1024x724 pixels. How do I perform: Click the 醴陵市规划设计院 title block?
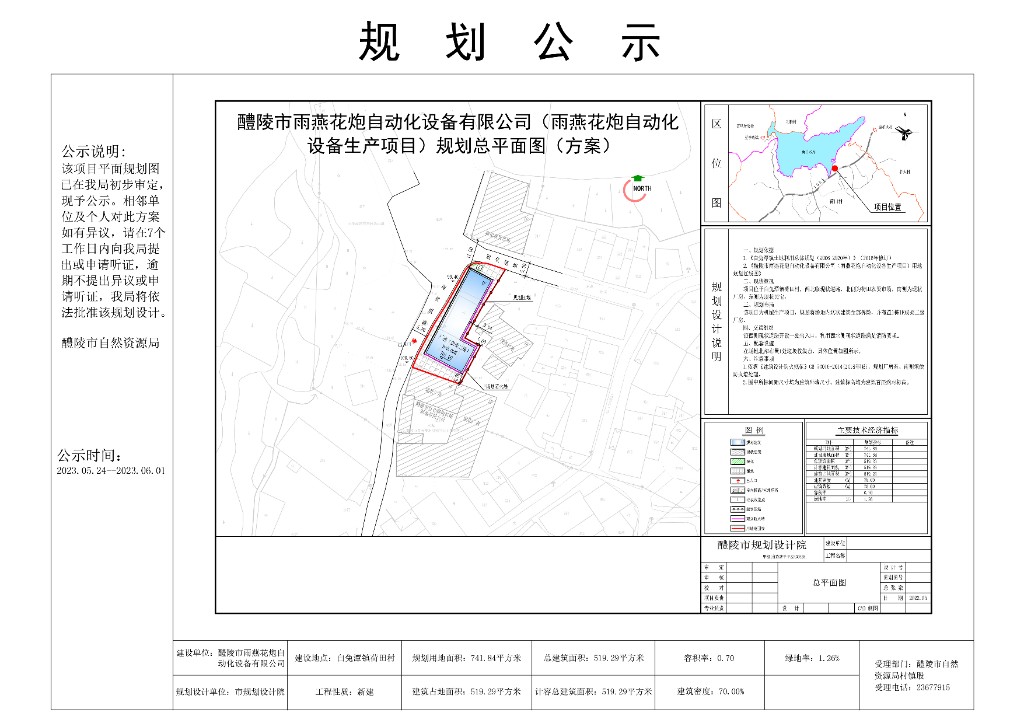[x=761, y=544]
